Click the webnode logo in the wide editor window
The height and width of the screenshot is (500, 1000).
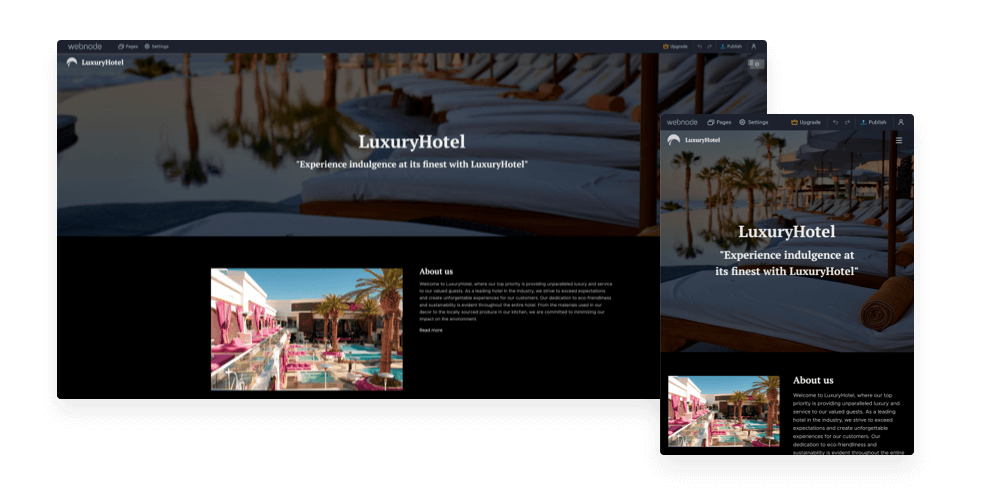(x=85, y=46)
